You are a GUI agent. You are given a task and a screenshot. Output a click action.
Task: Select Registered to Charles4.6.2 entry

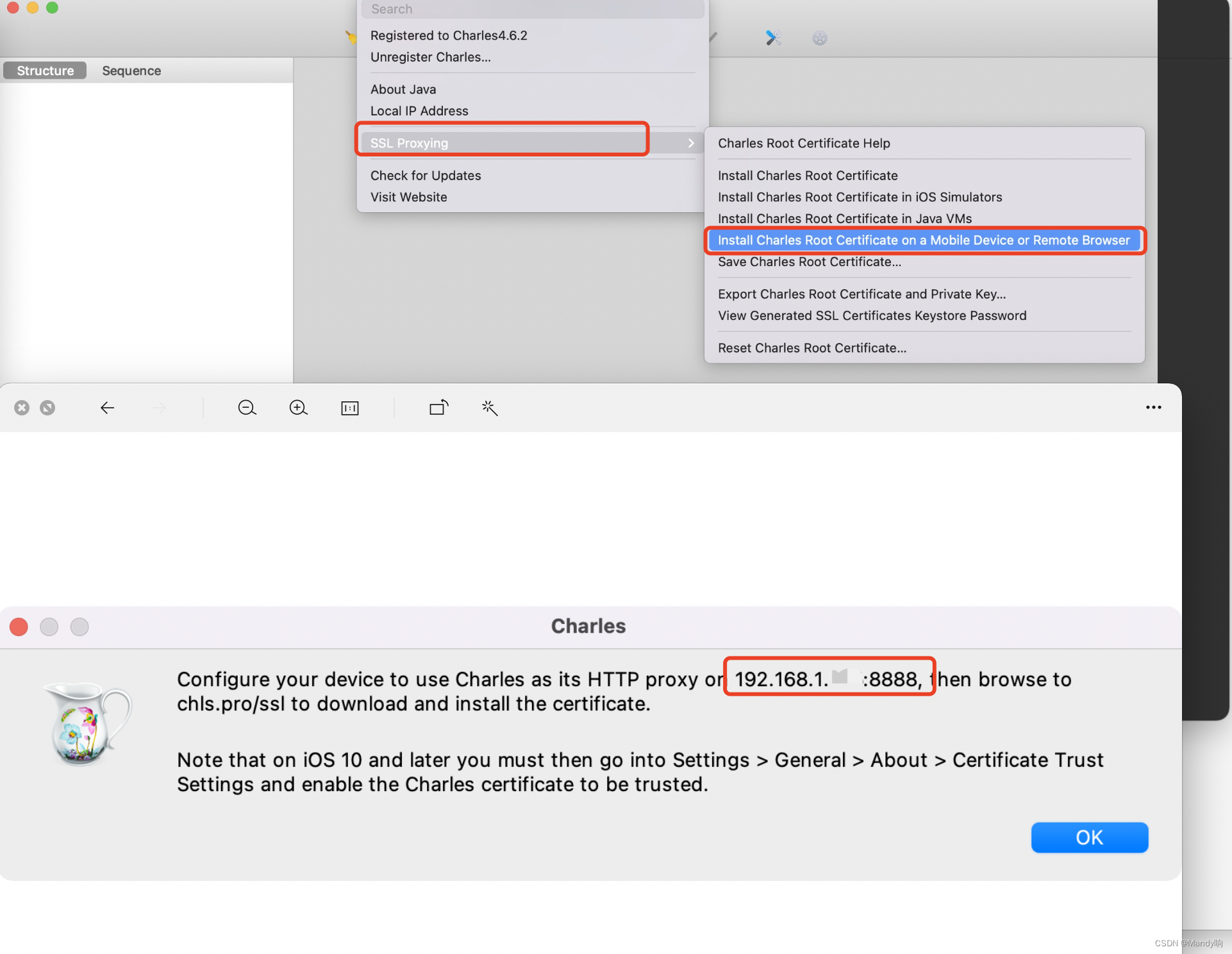533,35
